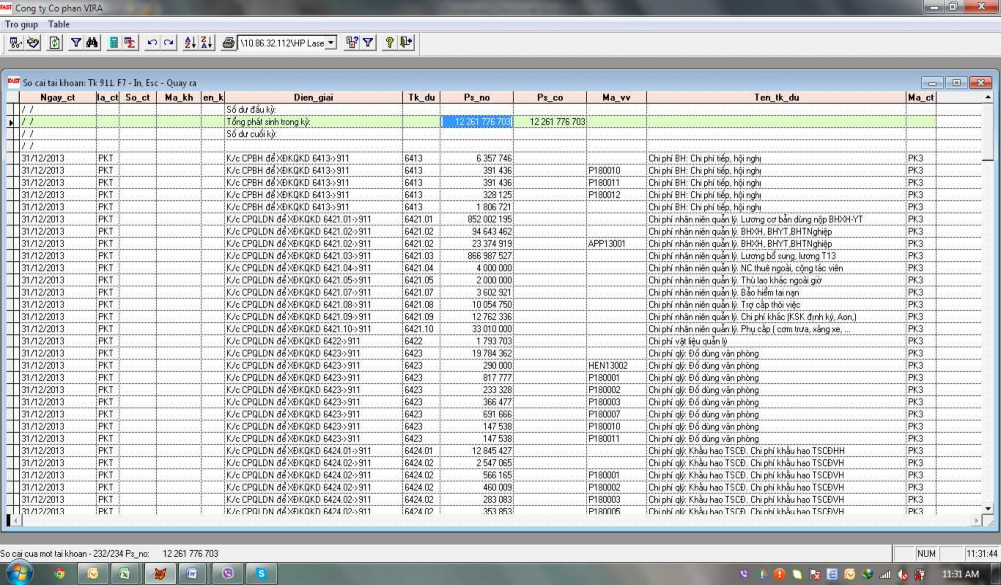Viewport: 1001px width, 585px height.
Task: Click the exit door icon in toolbar
Action: (406, 43)
